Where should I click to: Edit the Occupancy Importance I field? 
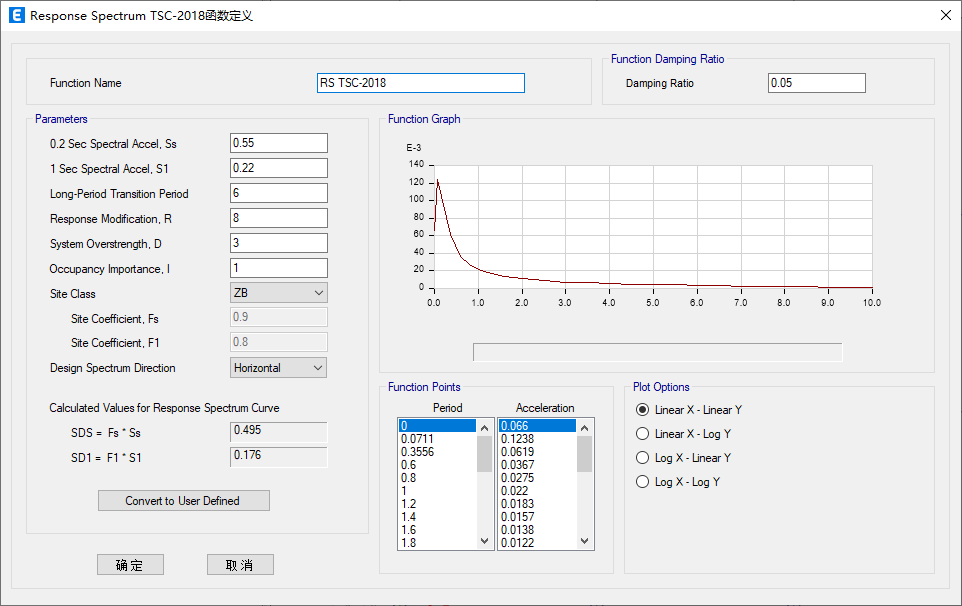tap(279, 268)
